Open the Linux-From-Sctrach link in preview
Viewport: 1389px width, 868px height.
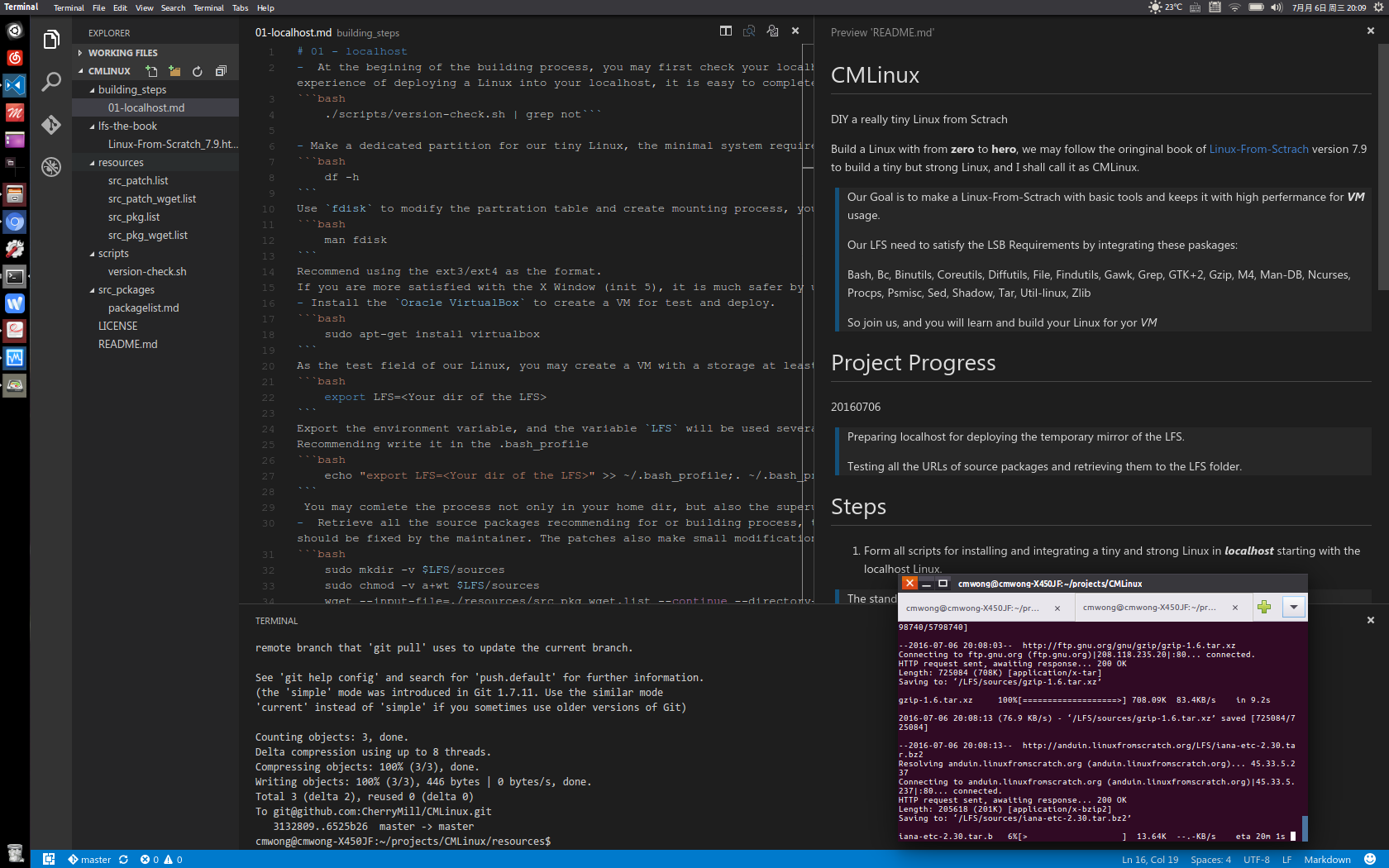(1258, 149)
